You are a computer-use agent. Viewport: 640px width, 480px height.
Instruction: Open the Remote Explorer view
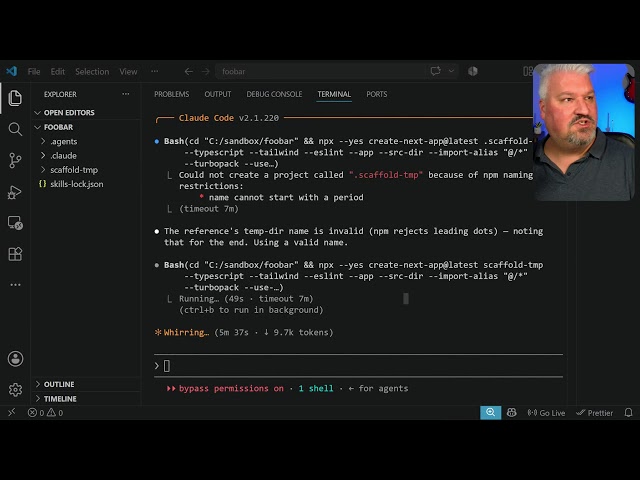tap(15, 223)
